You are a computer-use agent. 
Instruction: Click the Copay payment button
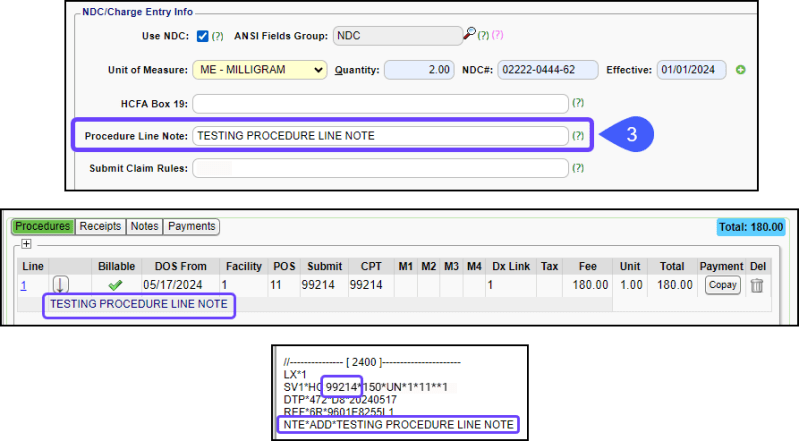coord(723,285)
